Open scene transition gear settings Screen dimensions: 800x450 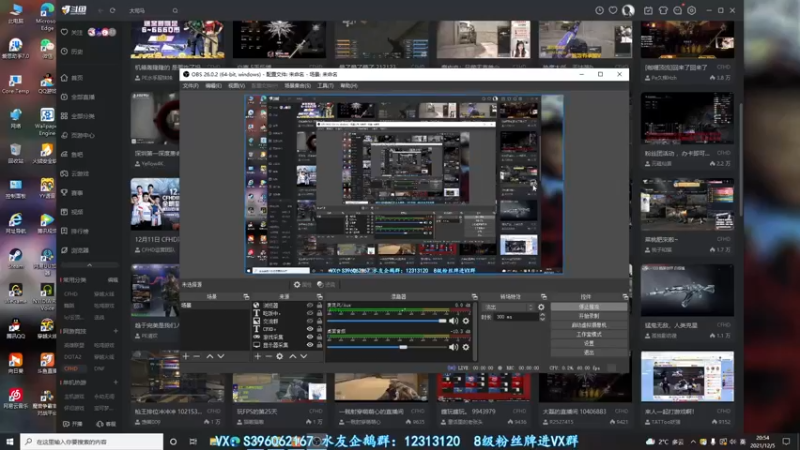(541, 307)
